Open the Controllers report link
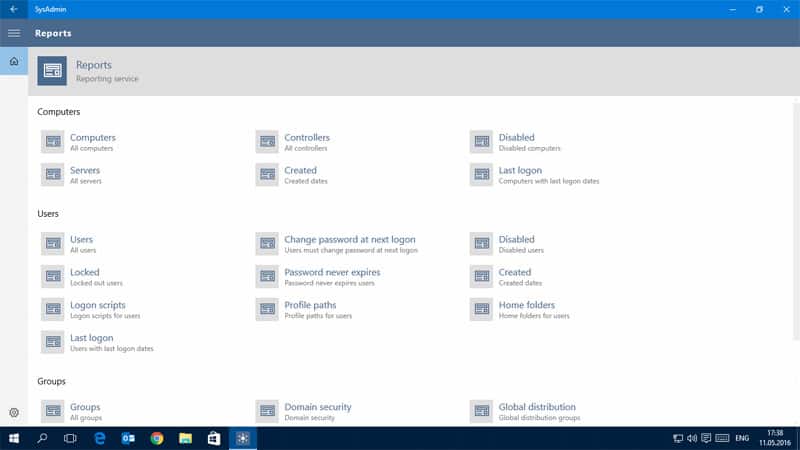800x450 pixels. (307, 137)
